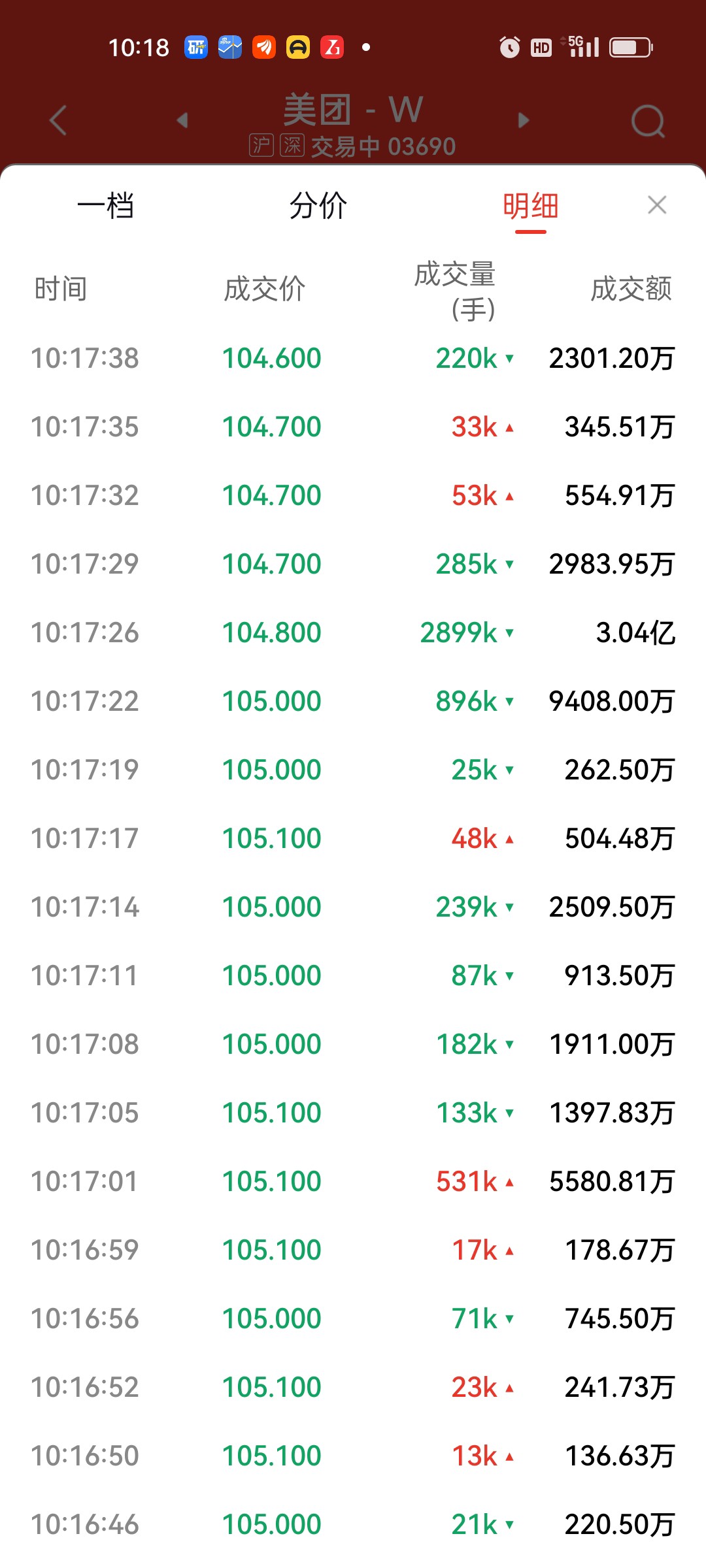Screen dimensions: 706x1568
Task: Tap the back arrow icon
Action: coord(59,120)
